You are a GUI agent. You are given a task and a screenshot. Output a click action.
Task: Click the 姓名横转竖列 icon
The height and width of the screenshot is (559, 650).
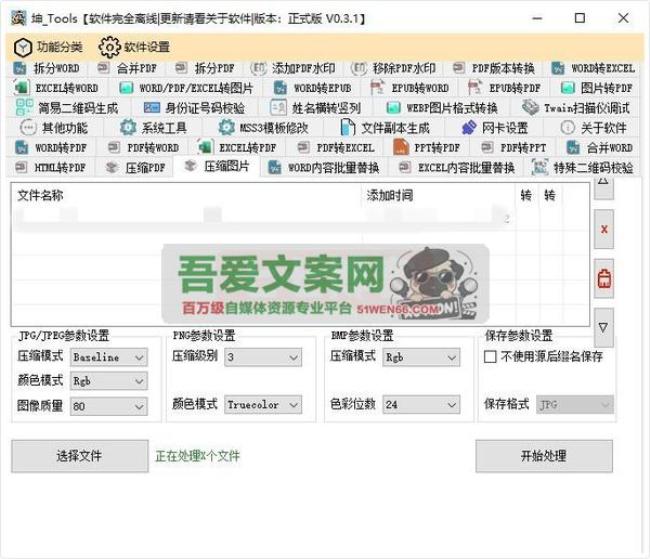point(278,108)
